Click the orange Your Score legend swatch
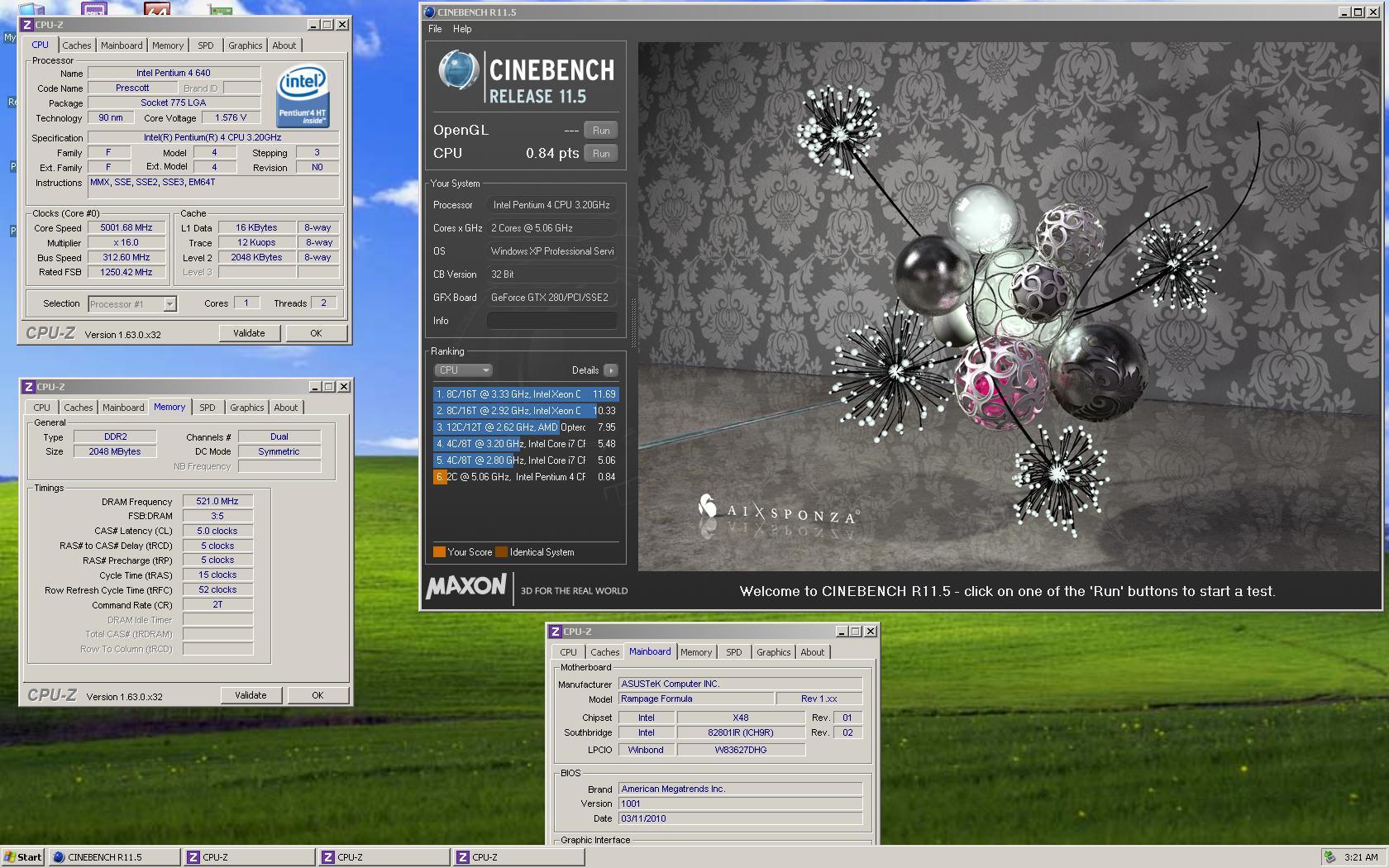Screen dimensions: 1389x868 pos(439,552)
